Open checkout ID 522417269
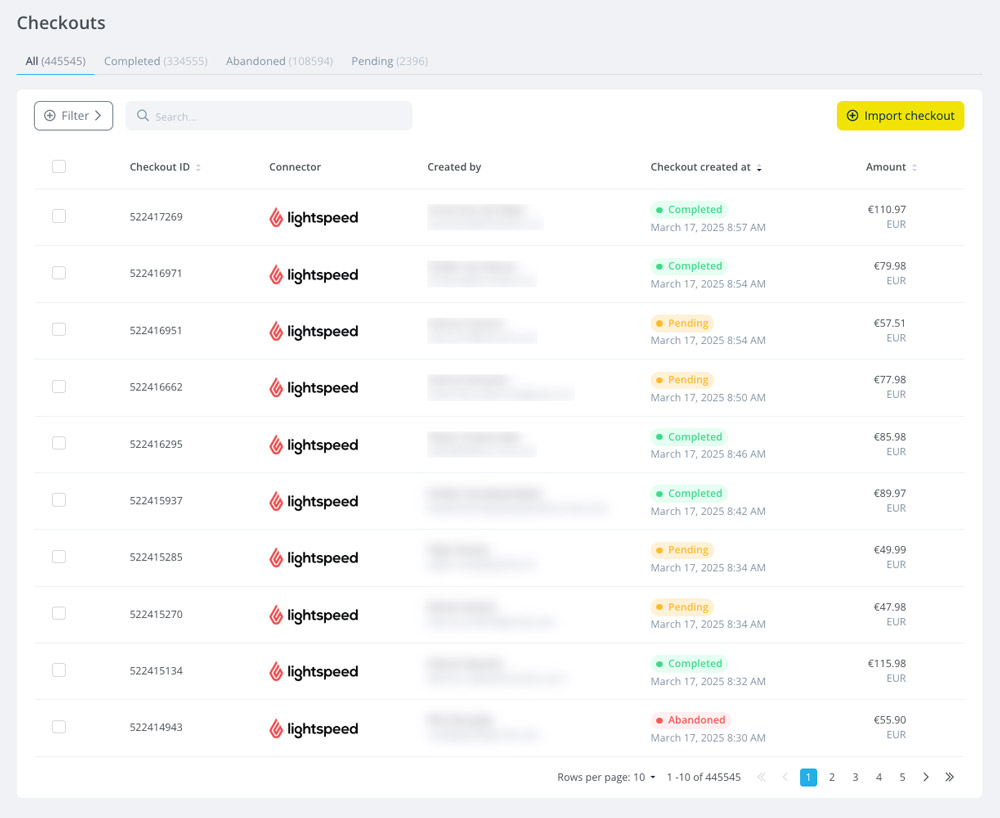 click(156, 217)
